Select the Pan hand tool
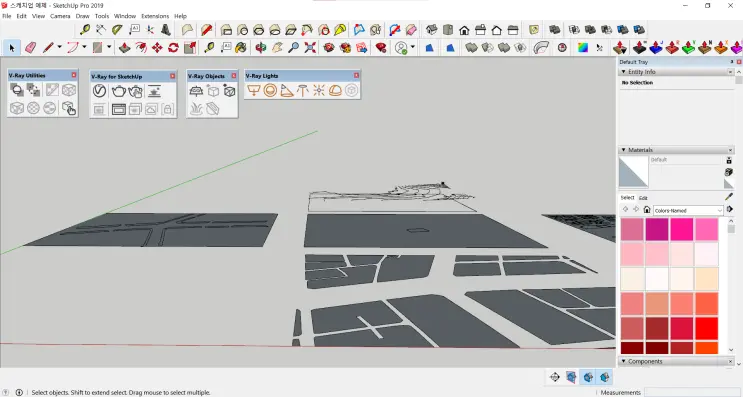This screenshot has height=397, width=743. coord(277,48)
